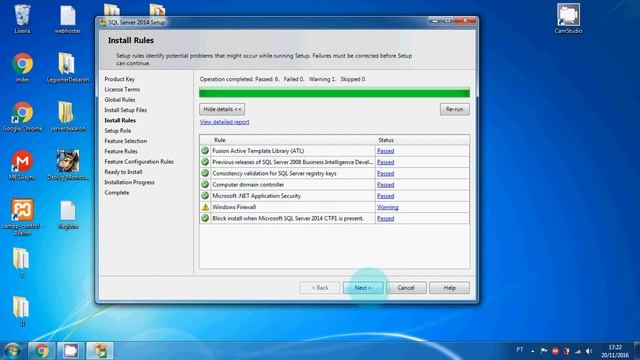Select the Setup Role step

118,131
